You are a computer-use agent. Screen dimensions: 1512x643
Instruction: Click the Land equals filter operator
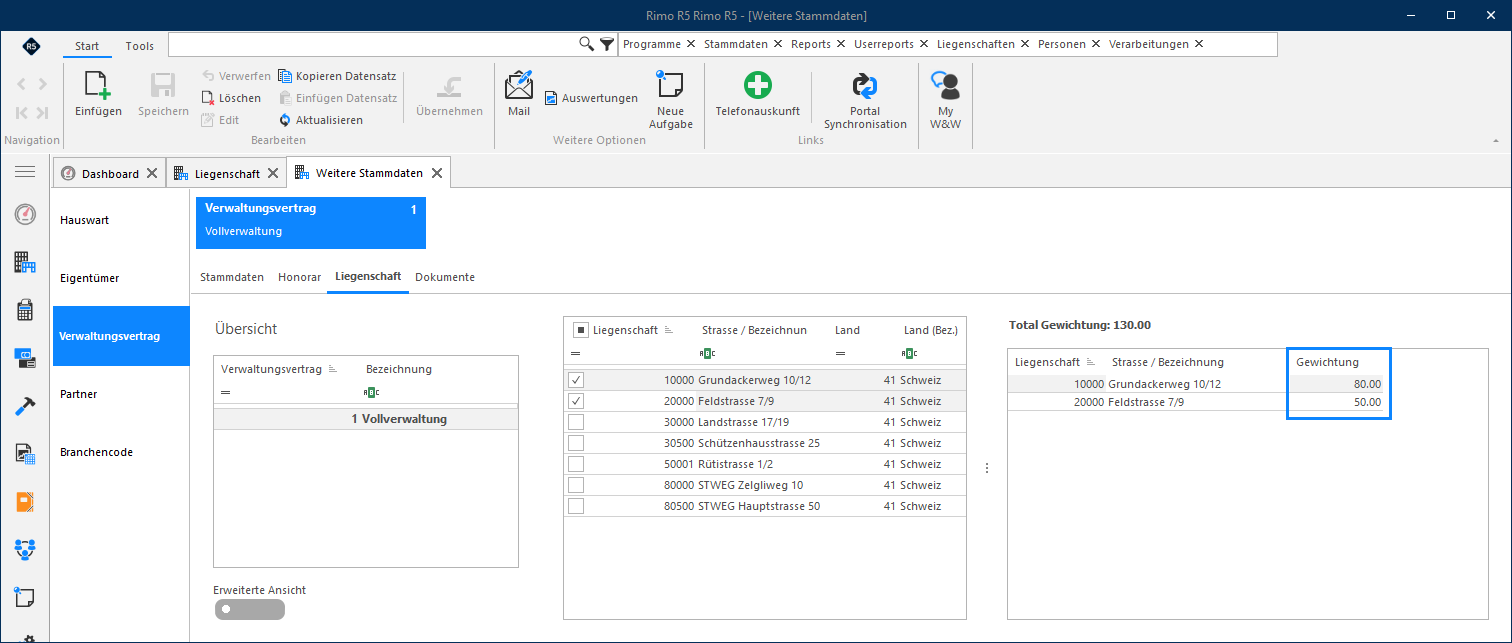click(841, 353)
